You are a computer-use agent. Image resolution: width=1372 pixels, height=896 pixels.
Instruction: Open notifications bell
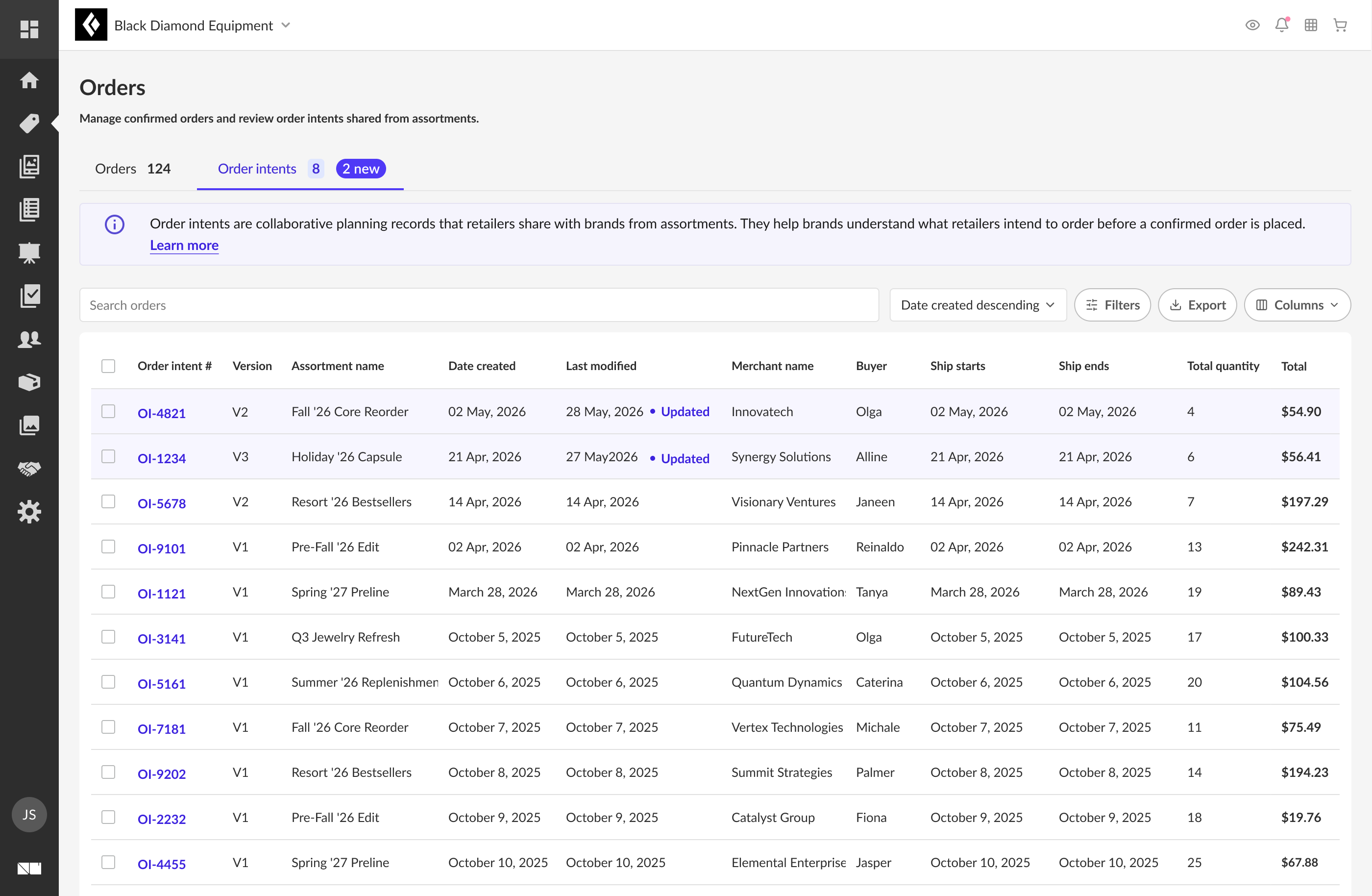click(x=1281, y=25)
